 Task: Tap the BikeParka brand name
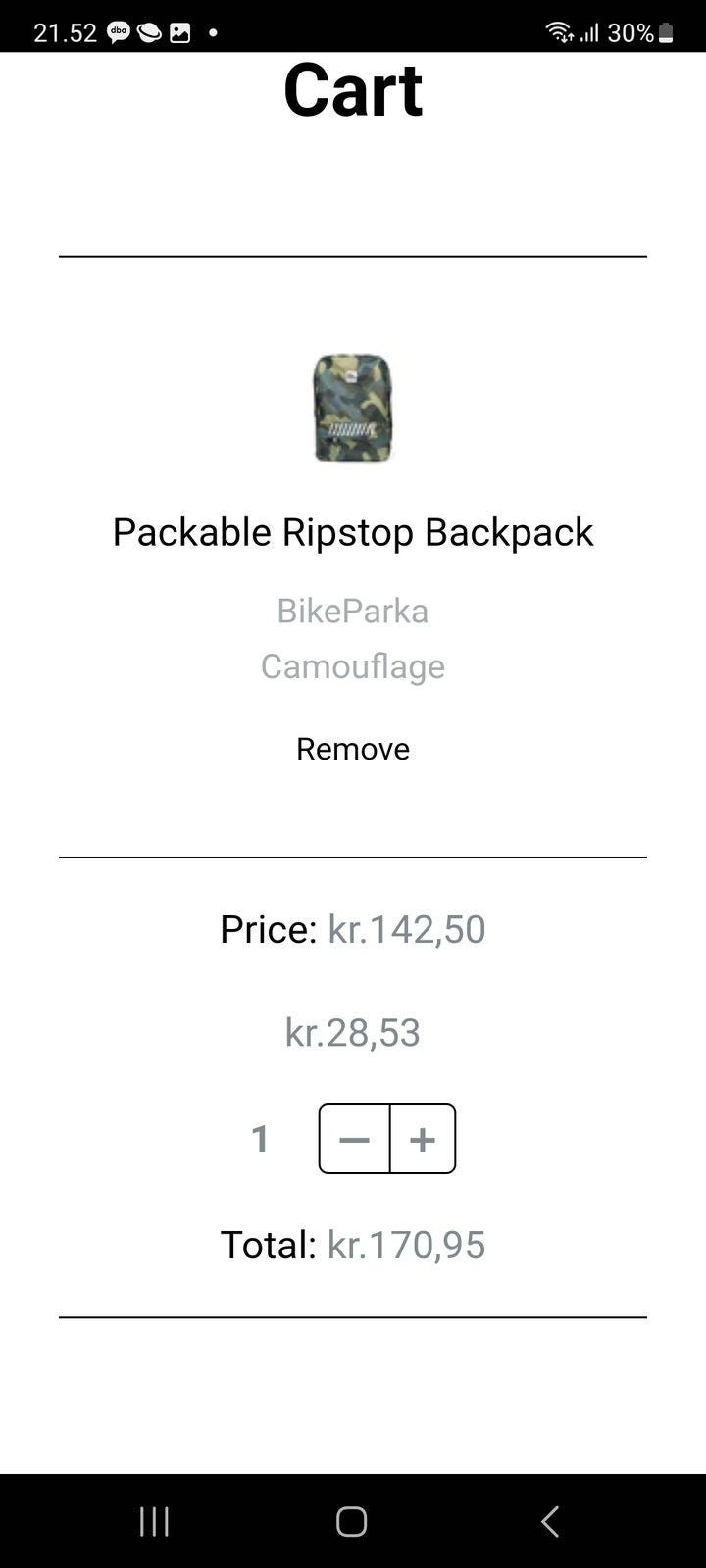pyautogui.click(x=353, y=611)
